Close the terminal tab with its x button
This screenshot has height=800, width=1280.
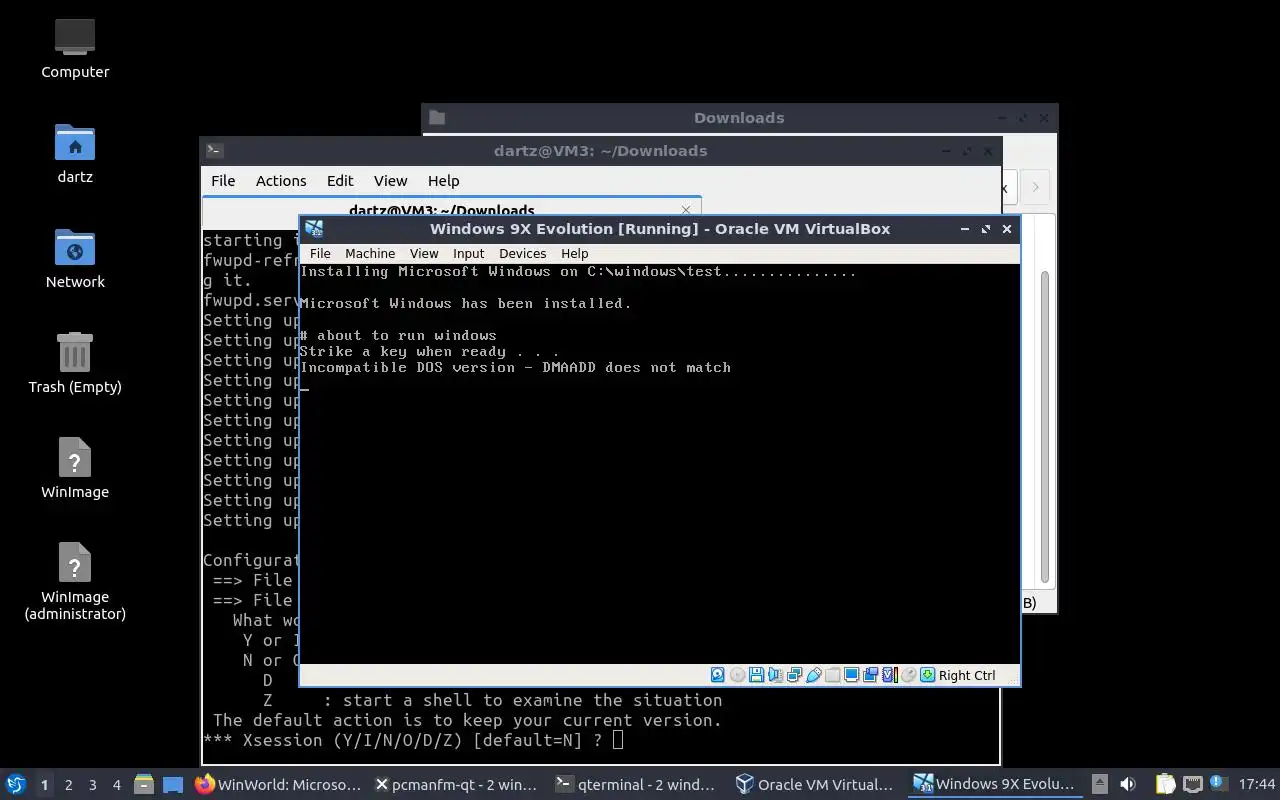(686, 210)
